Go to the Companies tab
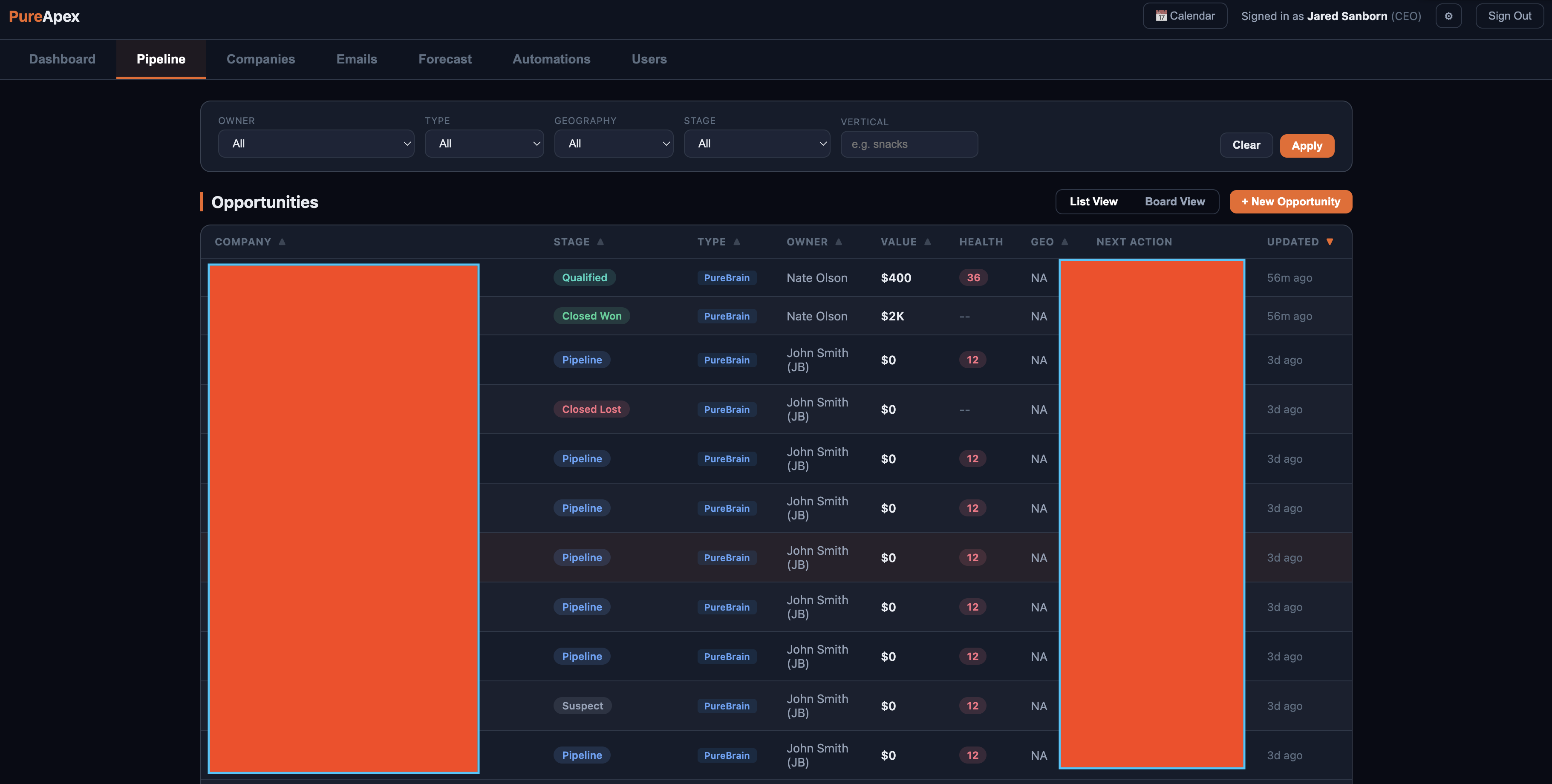This screenshot has height=784, width=1552. 261,59
